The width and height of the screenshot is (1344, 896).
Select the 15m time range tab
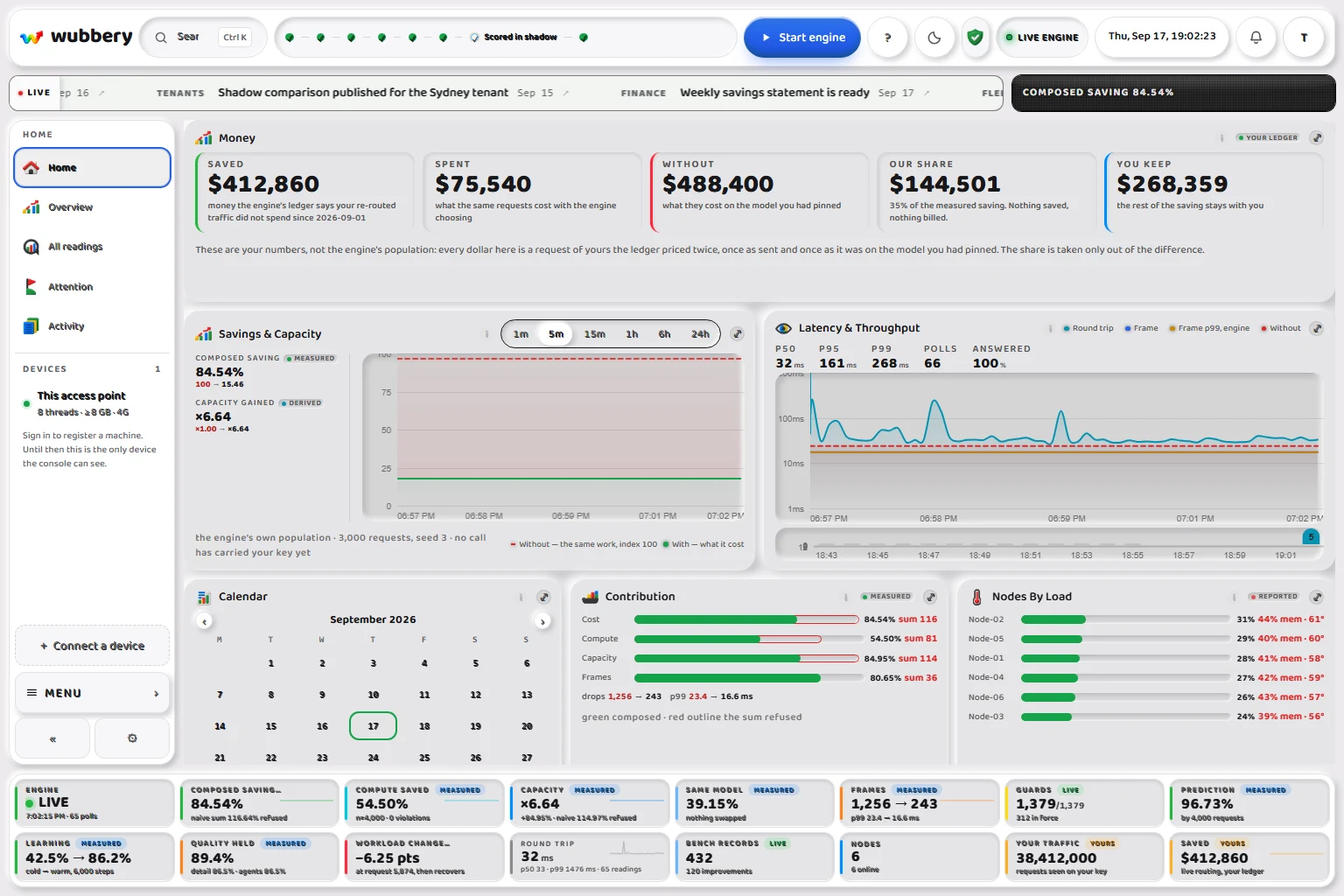pyautogui.click(x=594, y=334)
